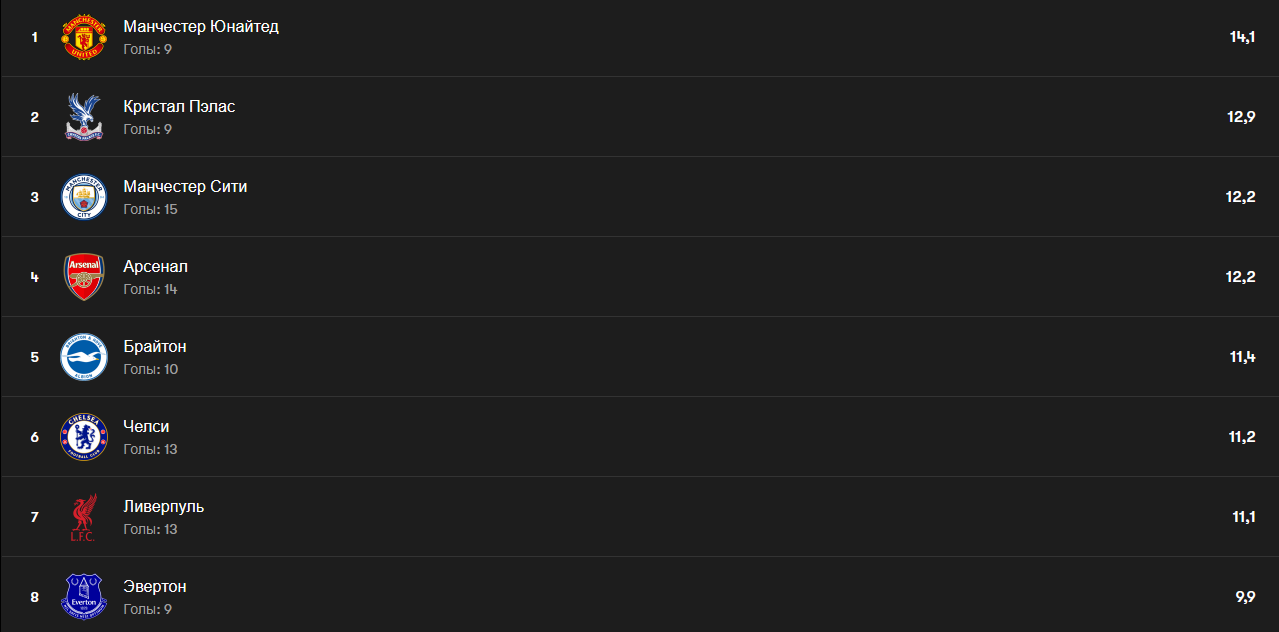Viewport: 1279px width, 632px height.
Task: Go to the Арсенал team page
Action: point(155,267)
